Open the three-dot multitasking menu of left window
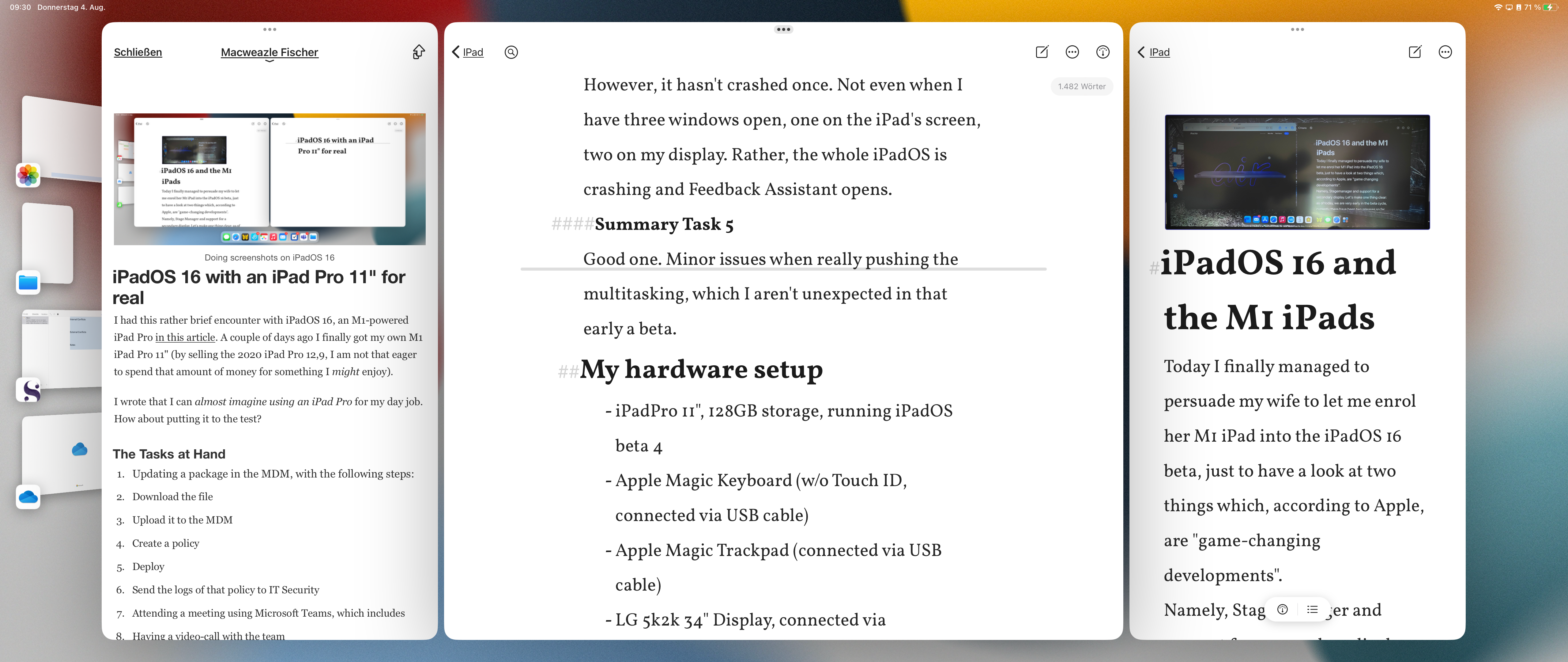 [x=269, y=29]
